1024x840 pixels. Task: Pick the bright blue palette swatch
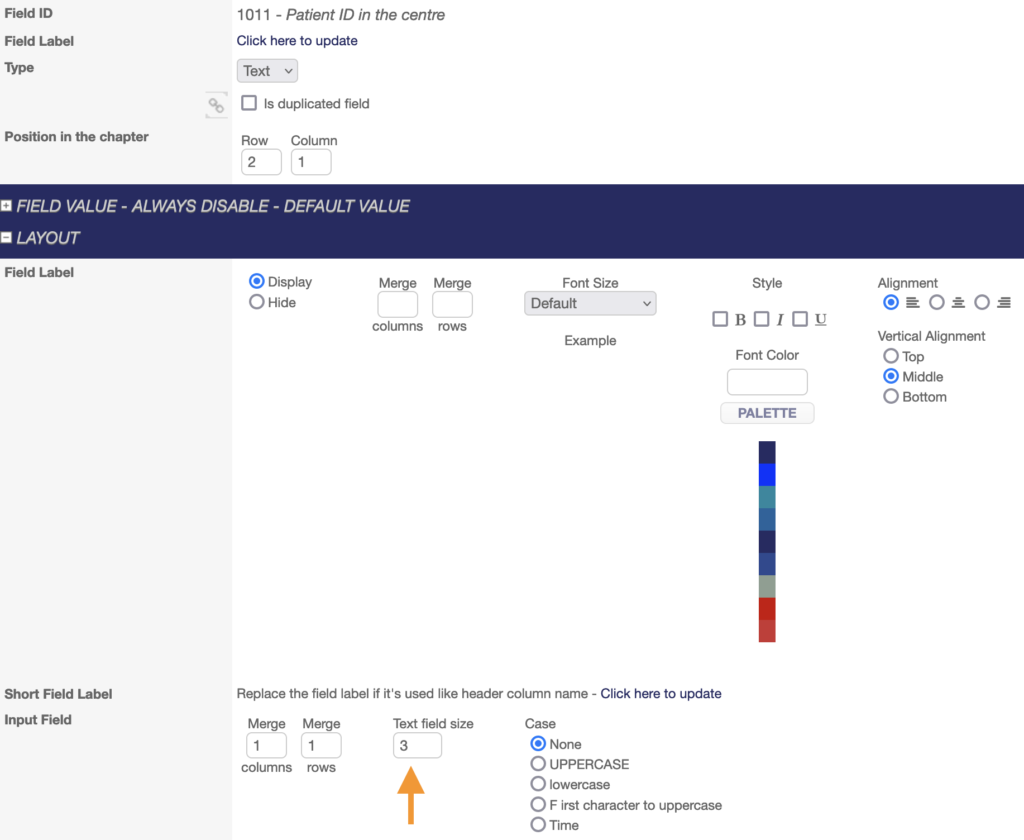[767, 474]
